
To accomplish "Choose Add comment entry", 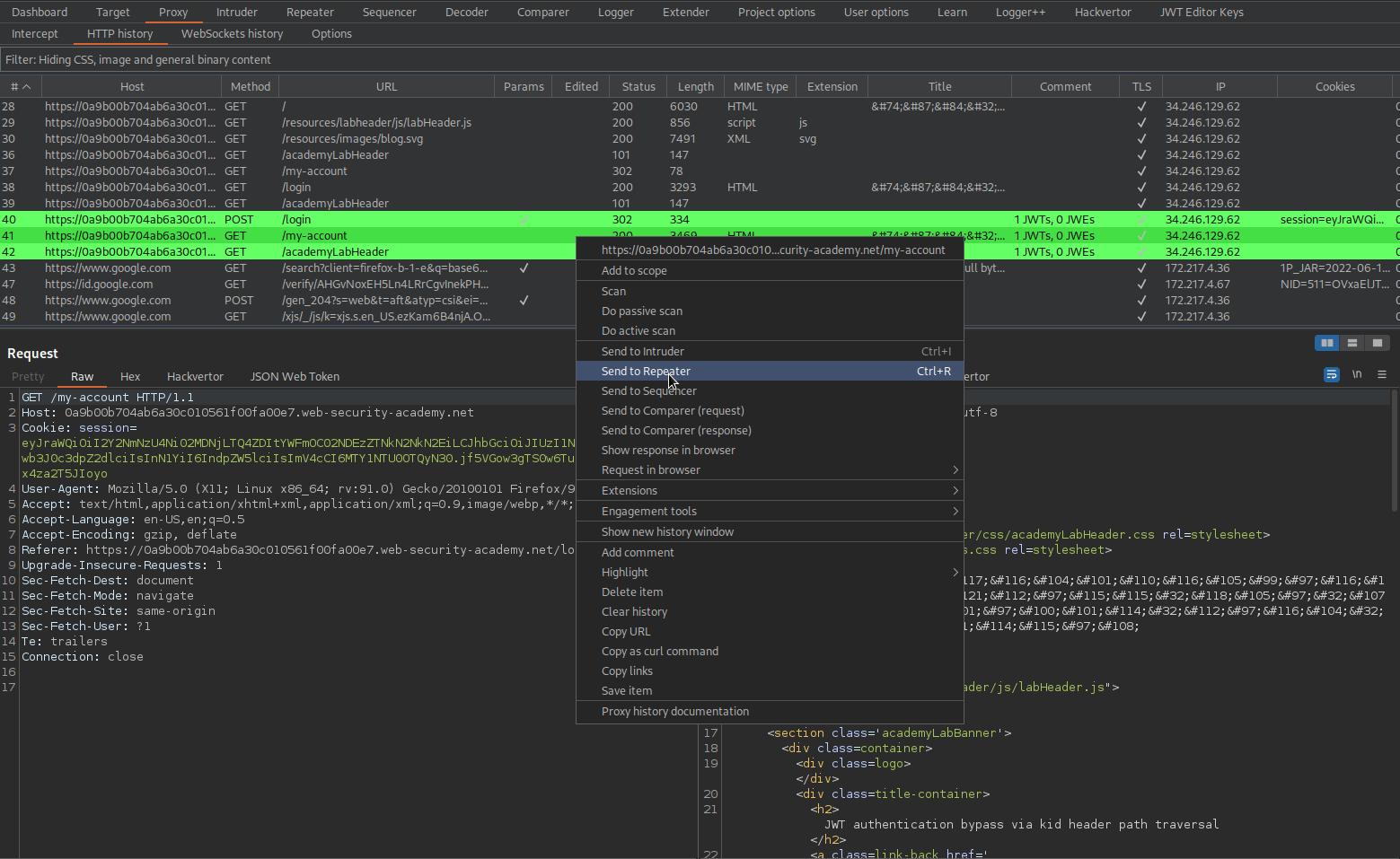I will point(770,553).
